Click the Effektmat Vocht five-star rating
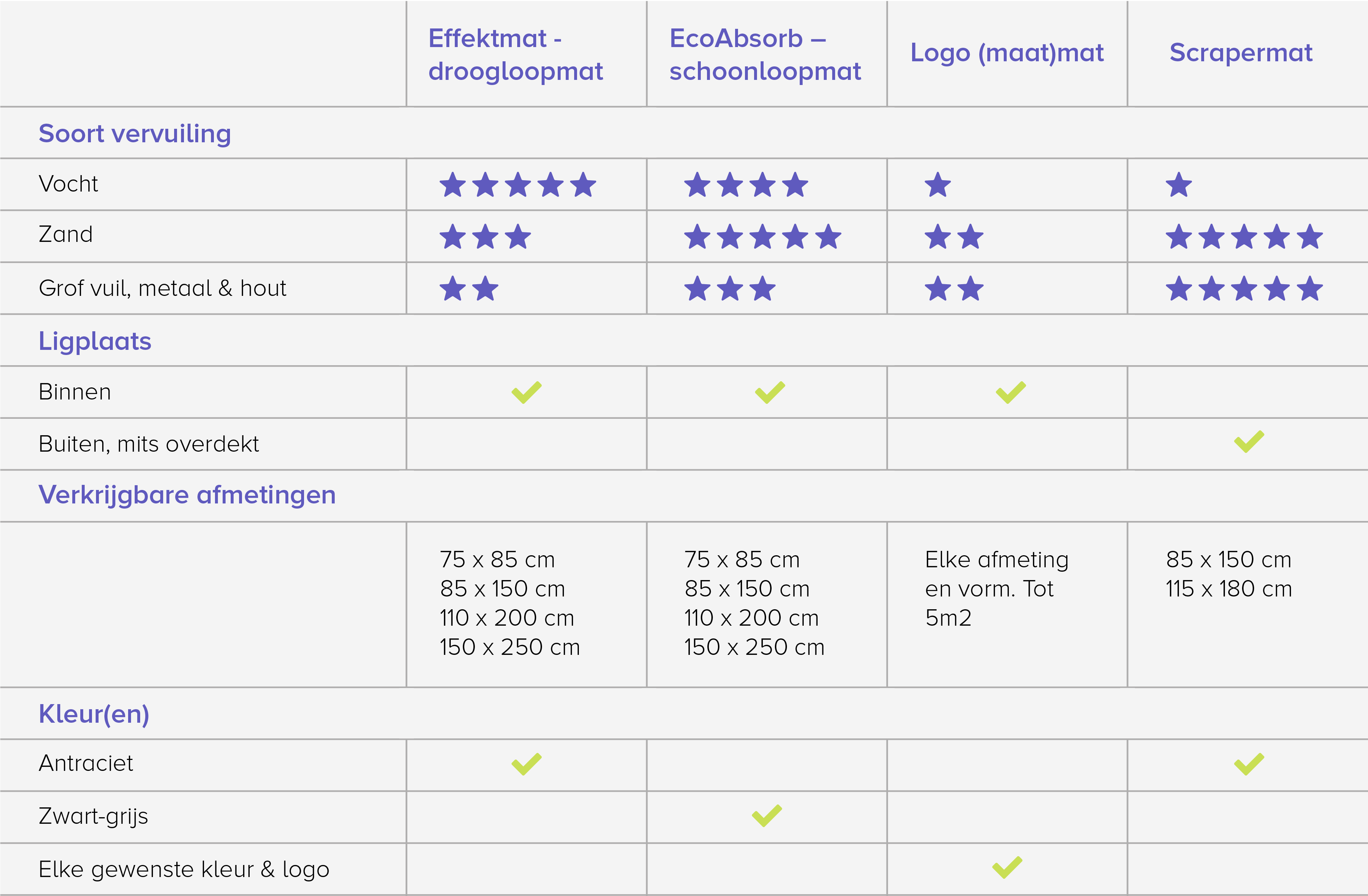1368x896 pixels. pos(518,185)
